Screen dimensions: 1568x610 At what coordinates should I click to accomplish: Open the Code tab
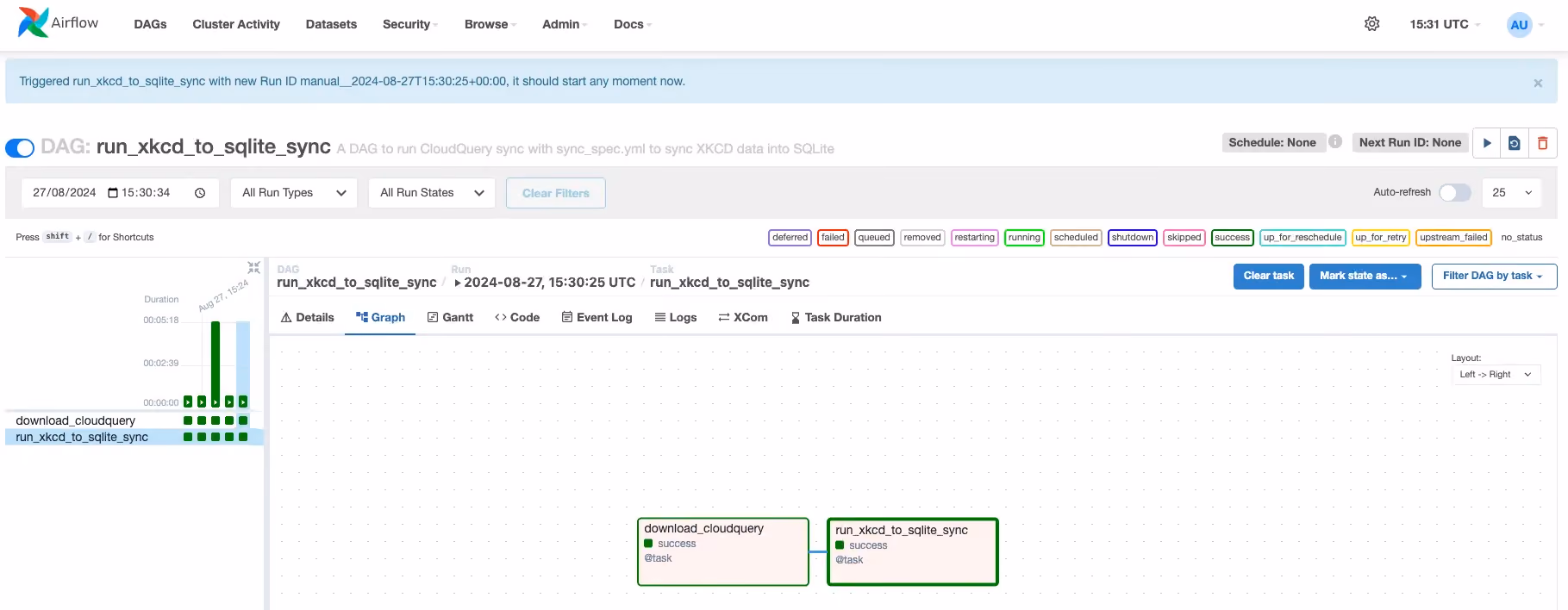tap(517, 317)
